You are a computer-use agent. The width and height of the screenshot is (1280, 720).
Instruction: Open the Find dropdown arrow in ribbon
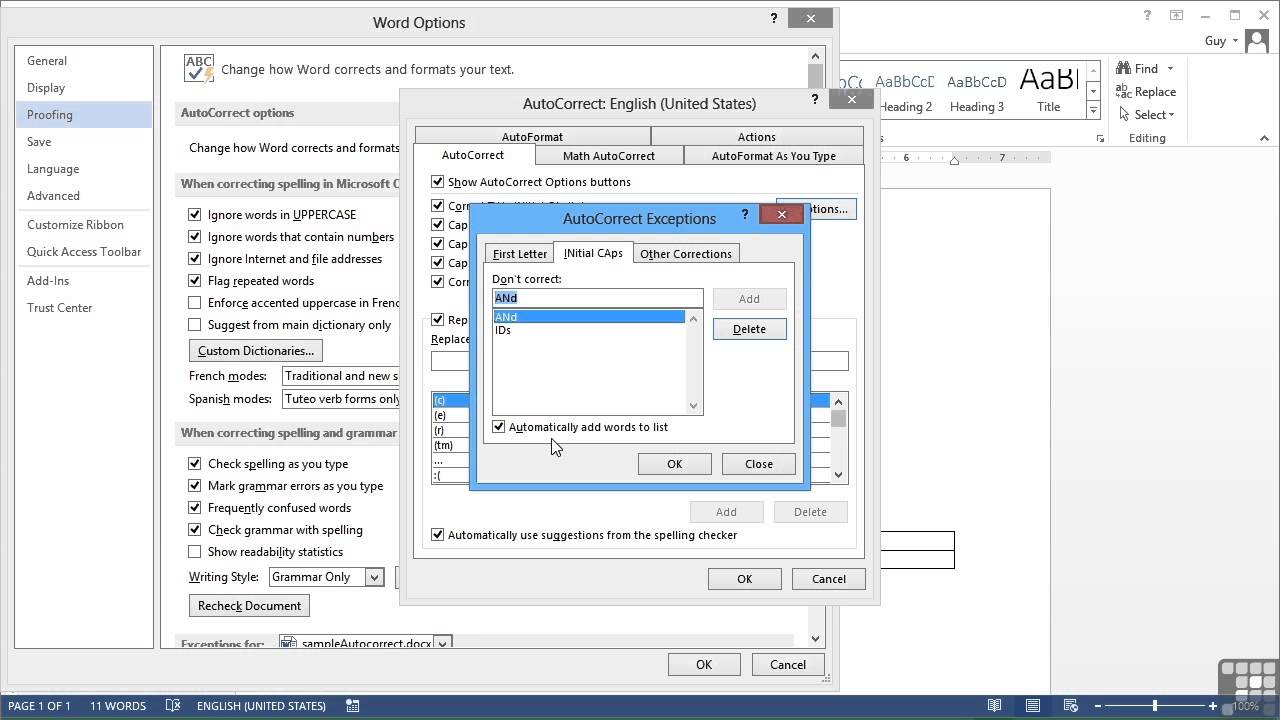[x=1170, y=69]
